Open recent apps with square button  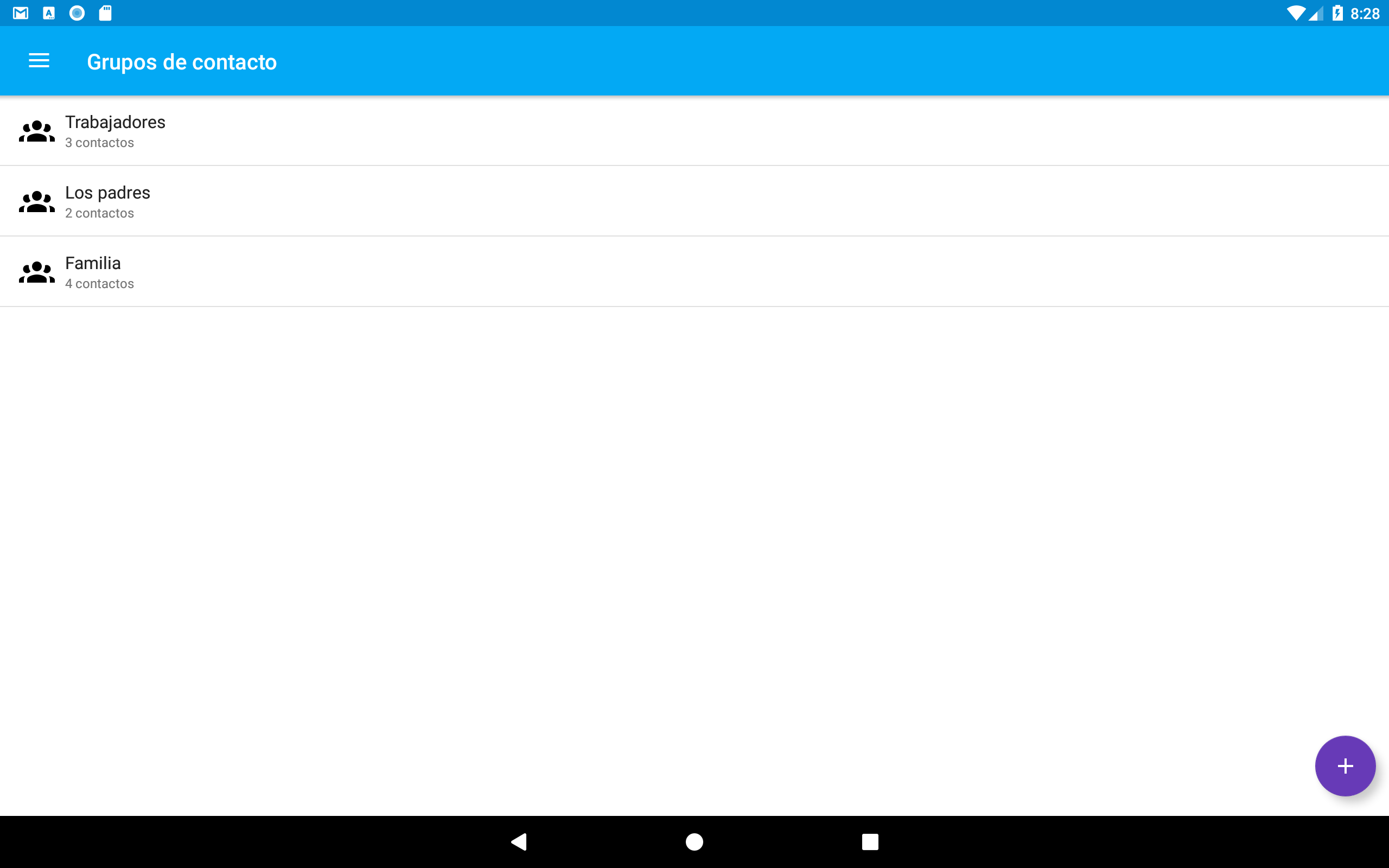point(870,841)
